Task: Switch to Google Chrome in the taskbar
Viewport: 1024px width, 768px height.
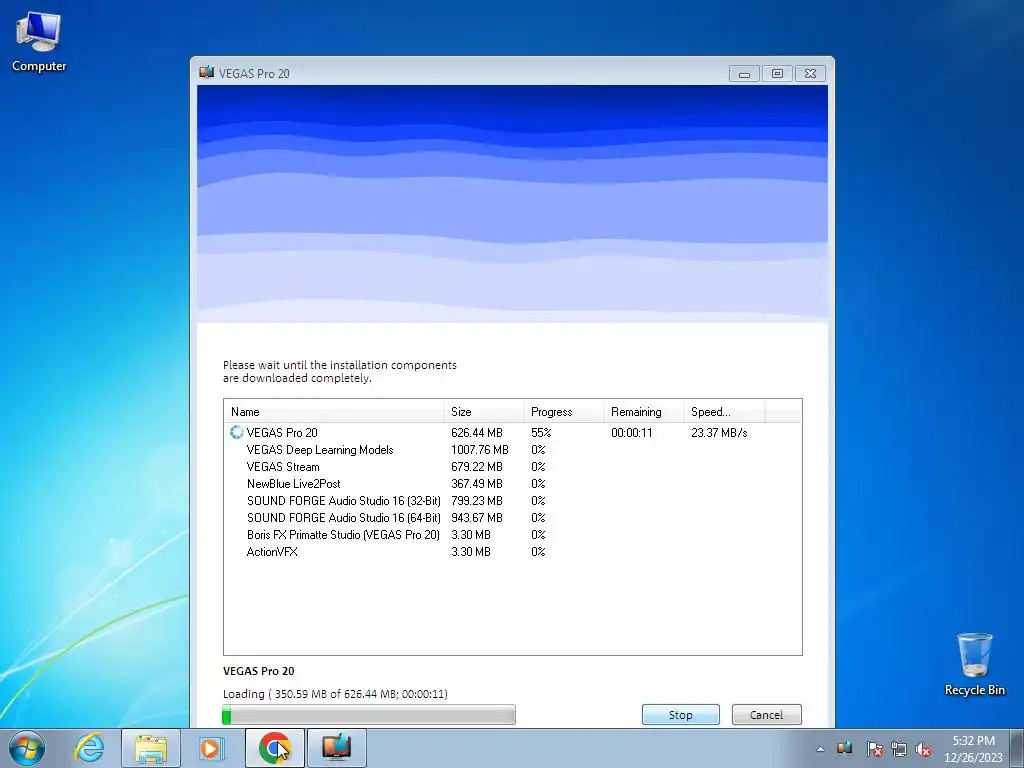Action: coord(274,748)
